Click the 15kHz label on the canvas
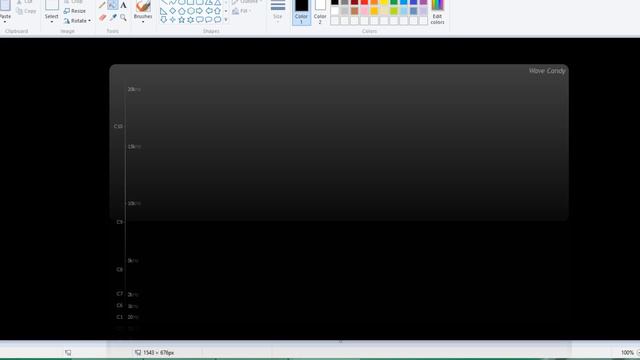This screenshot has height=360, width=640. 134,147
